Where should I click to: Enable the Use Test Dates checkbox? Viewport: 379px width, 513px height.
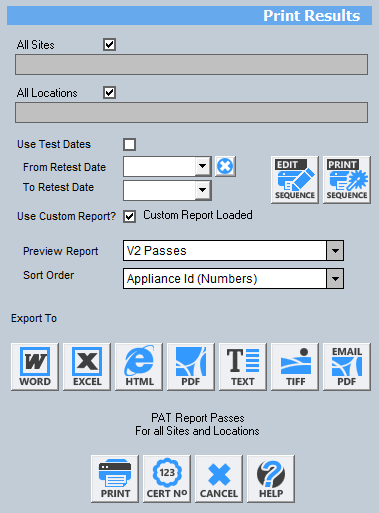coord(129,145)
